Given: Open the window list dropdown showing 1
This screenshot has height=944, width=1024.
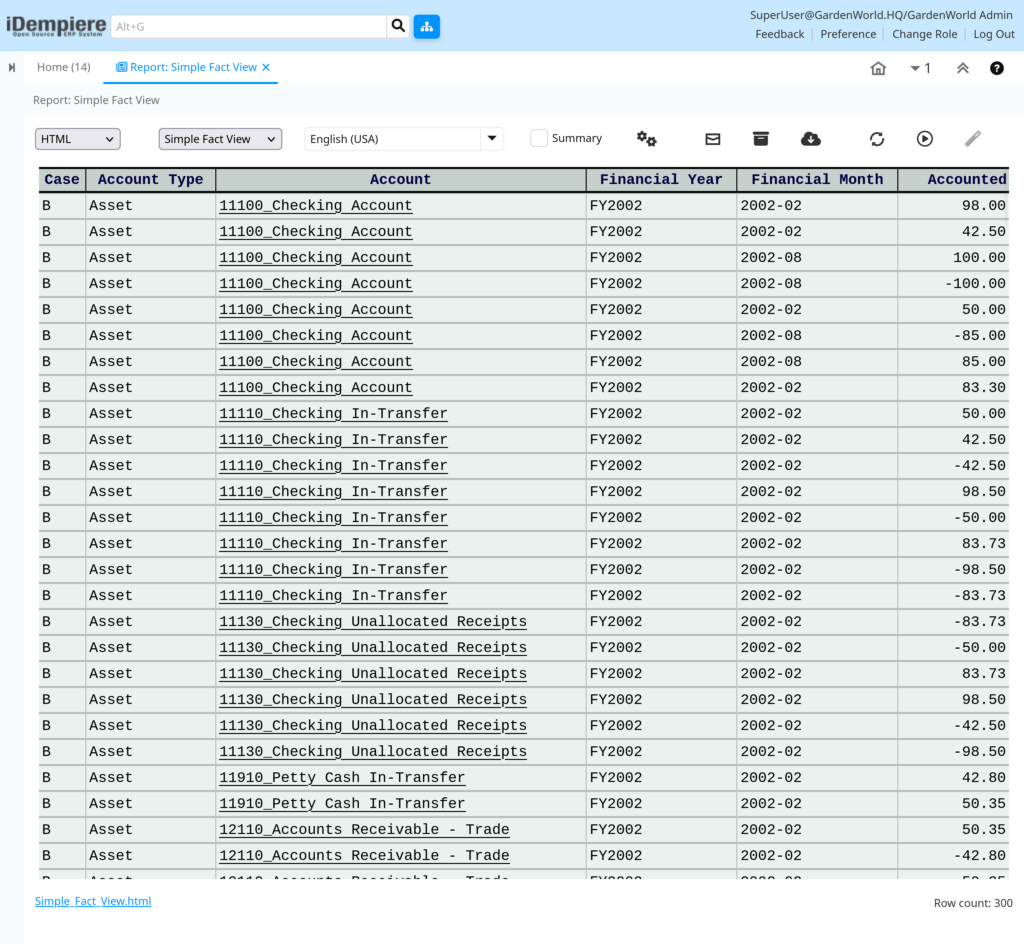Looking at the screenshot, I should (x=920, y=68).
